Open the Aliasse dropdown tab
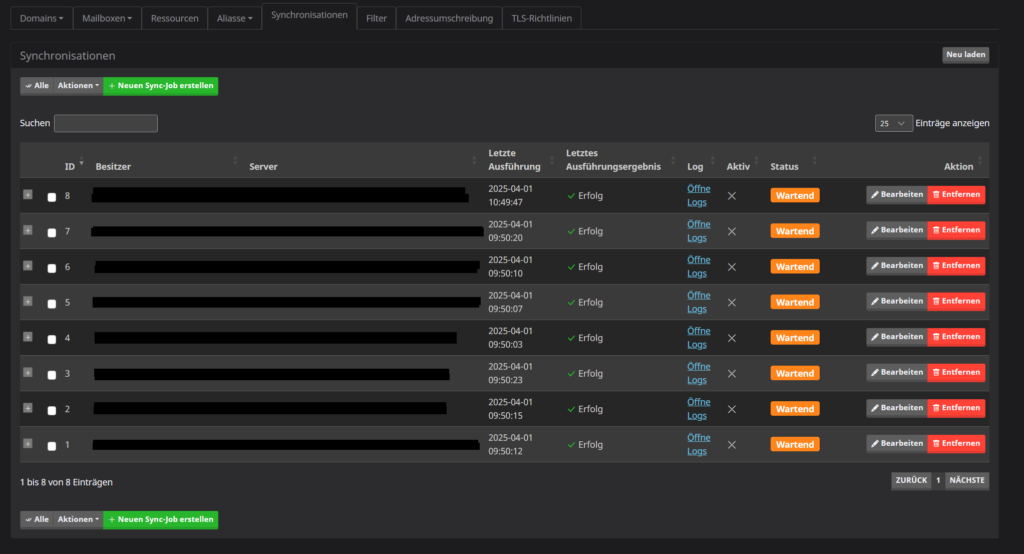This screenshot has width=1024, height=554. click(234, 18)
